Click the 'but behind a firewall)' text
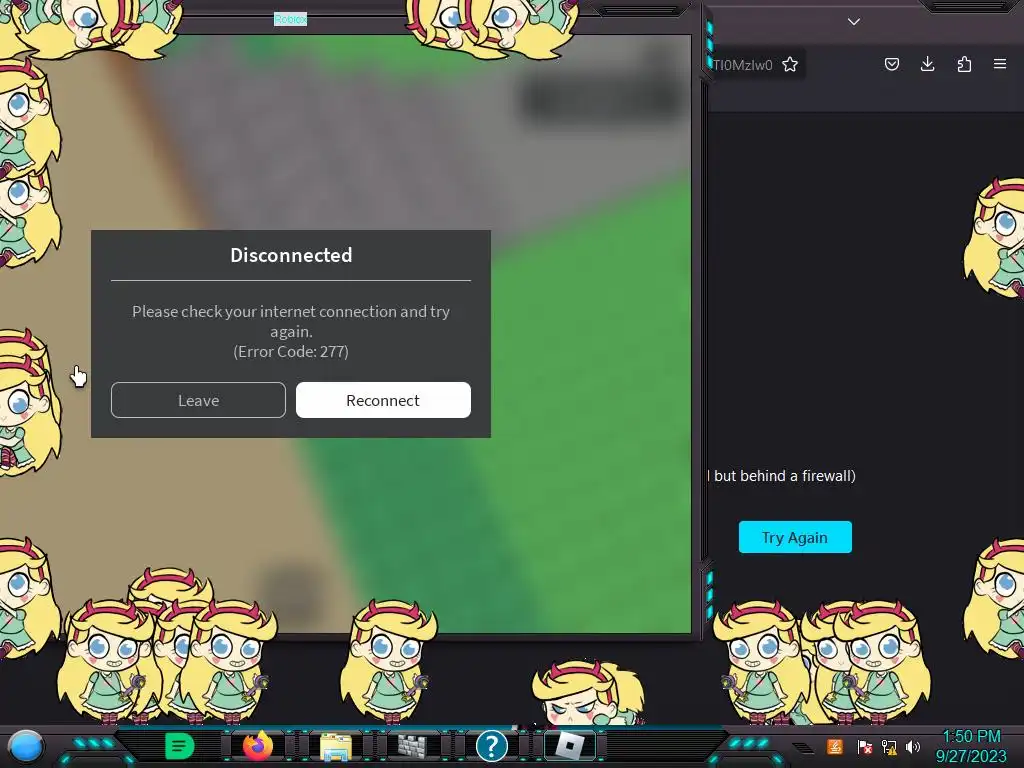Screen dimensions: 1024x768 click(784, 475)
